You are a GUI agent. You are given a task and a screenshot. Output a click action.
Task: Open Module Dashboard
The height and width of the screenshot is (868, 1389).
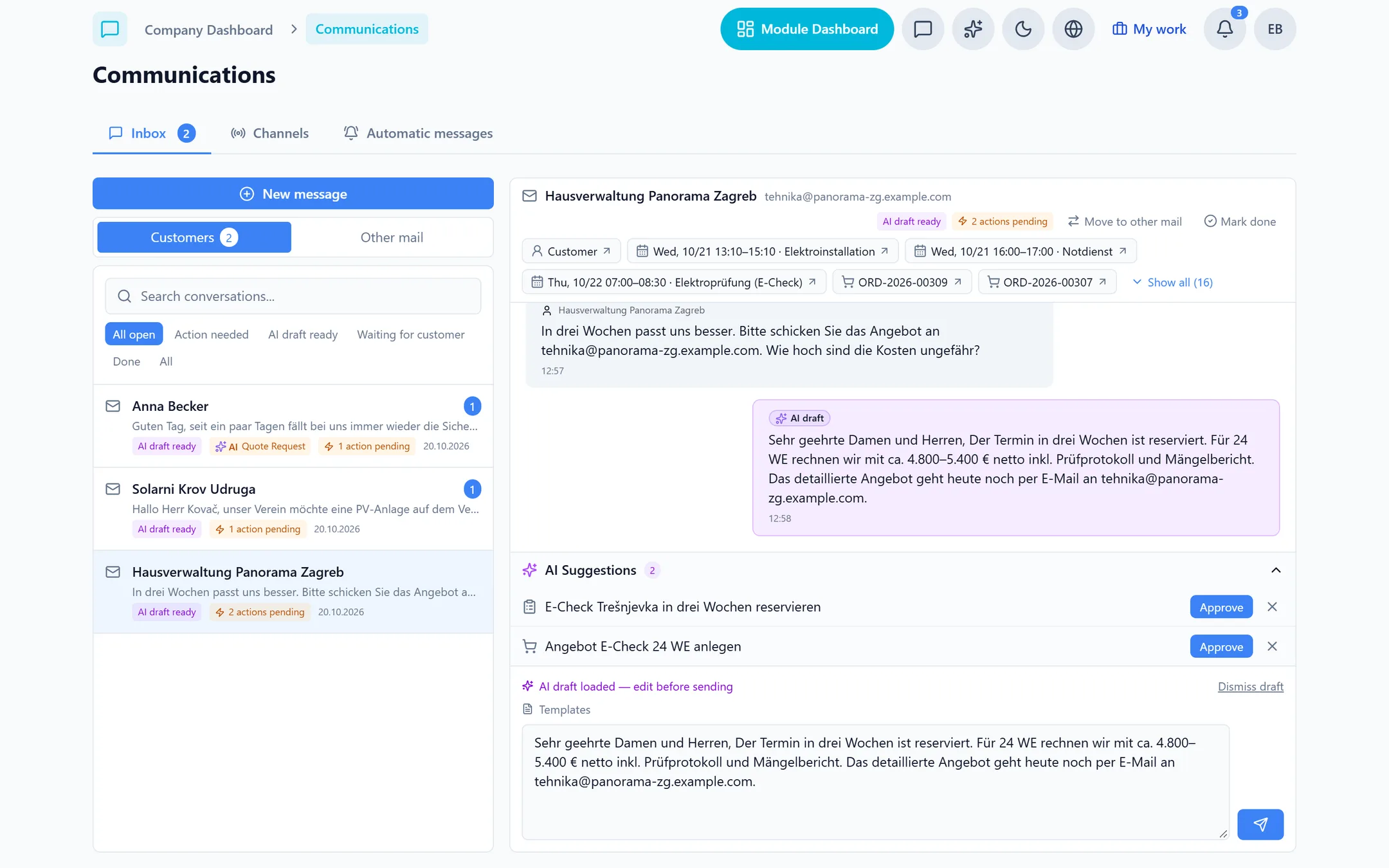(807, 29)
